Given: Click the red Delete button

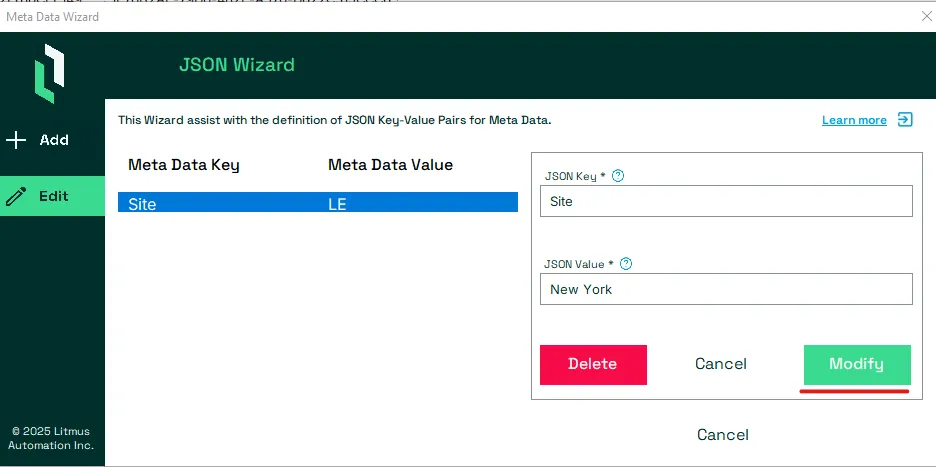Looking at the screenshot, I should click(593, 364).
